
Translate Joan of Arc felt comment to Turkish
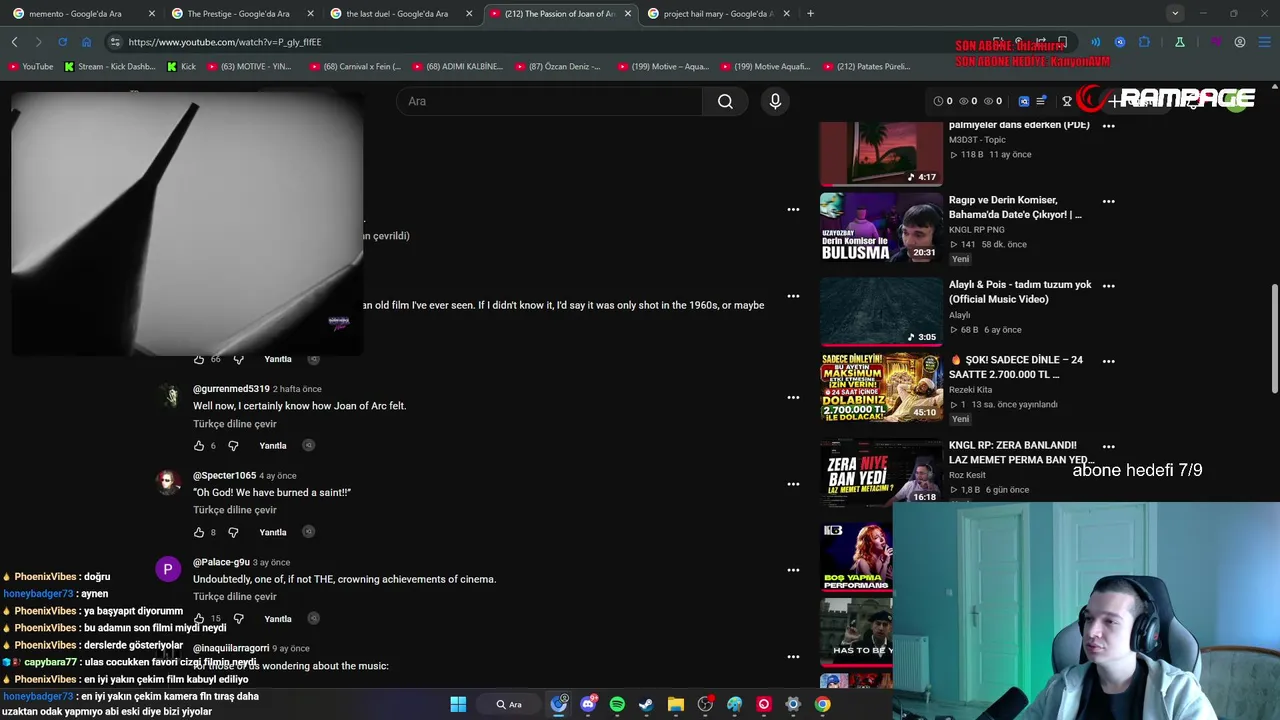click(x=235, y=424)
